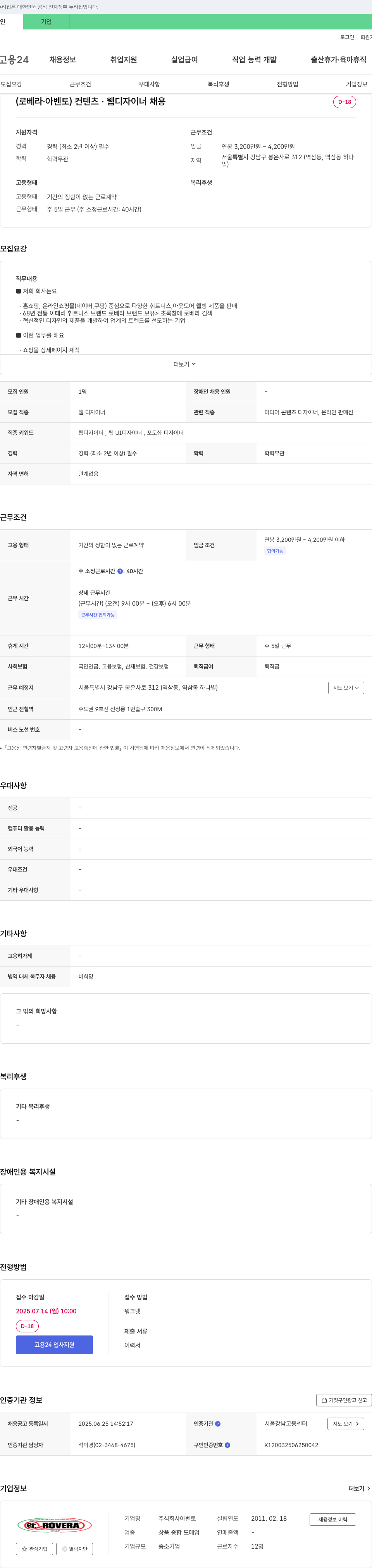Select contact text 석미경(02-3468-4675)

107,1444
